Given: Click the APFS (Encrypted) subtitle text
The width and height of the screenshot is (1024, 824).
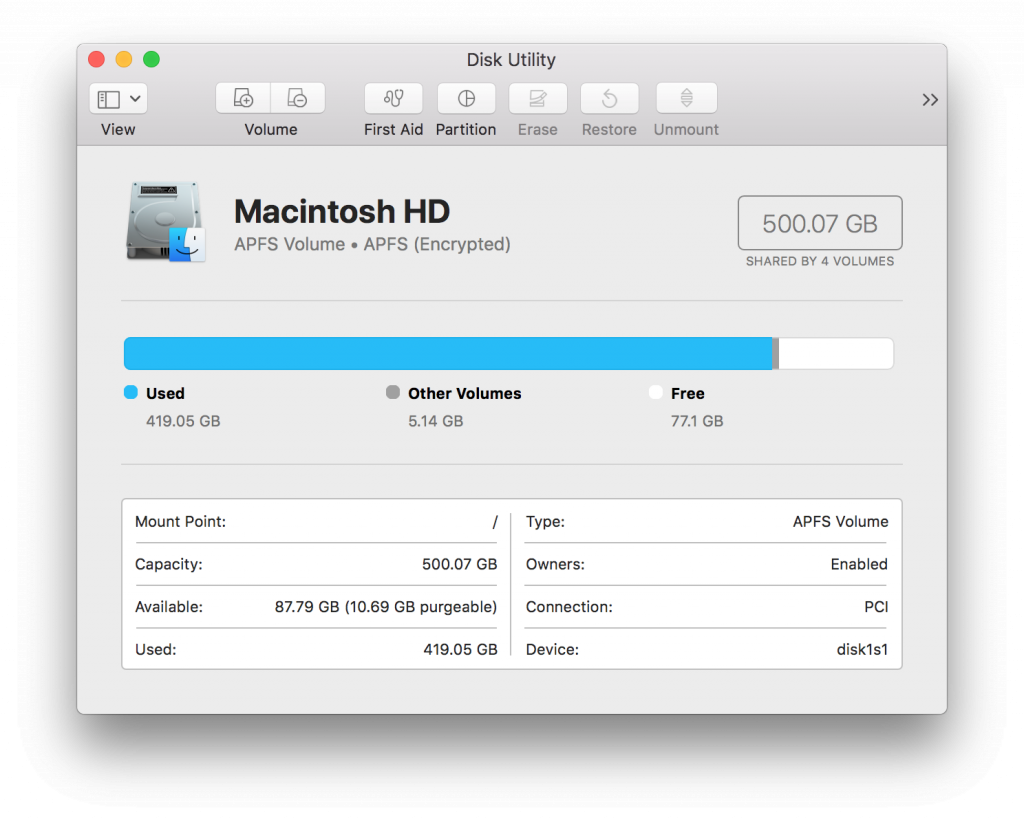Looking at the screenshot, I should point(437,244).
